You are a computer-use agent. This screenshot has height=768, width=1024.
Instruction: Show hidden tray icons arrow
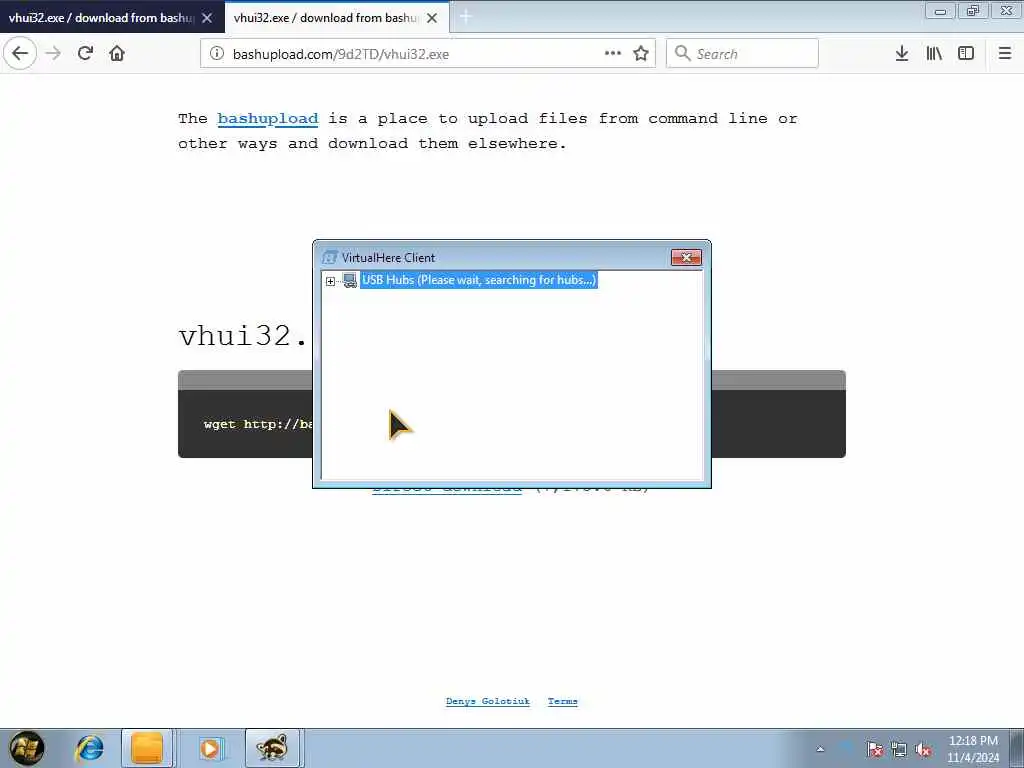tap(820, 749)
